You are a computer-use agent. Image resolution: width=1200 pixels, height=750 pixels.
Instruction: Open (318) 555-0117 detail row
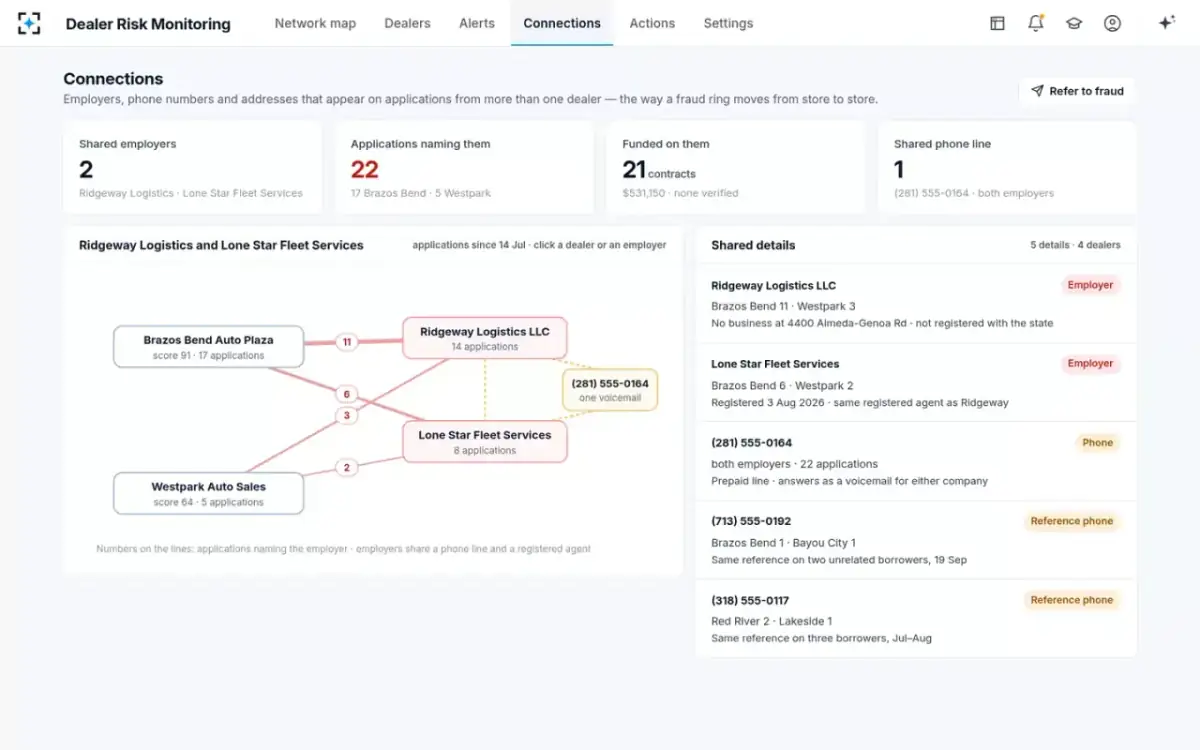(x=916, y=618)
